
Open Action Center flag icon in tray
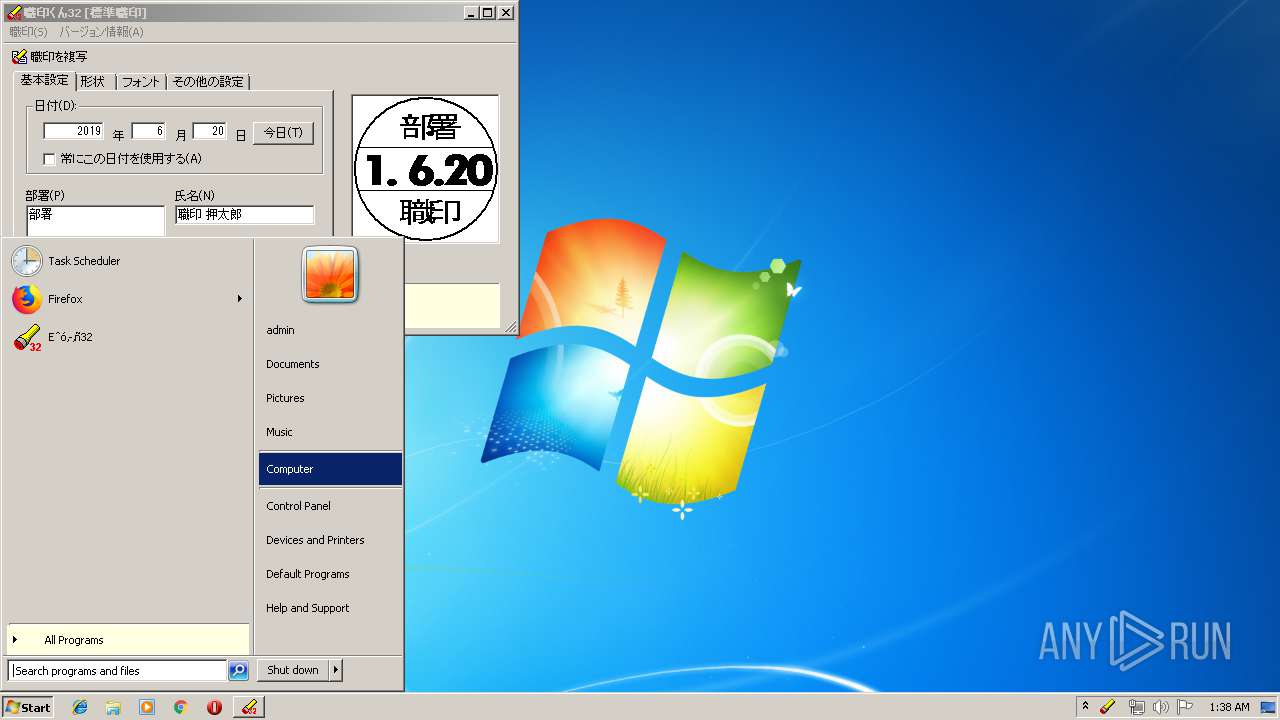tap(1185, 707)
